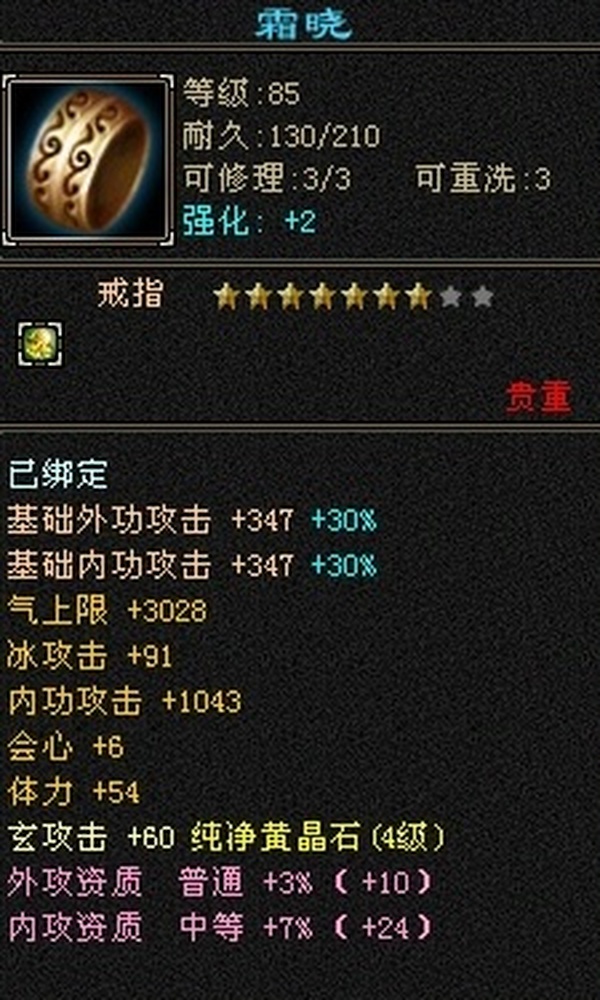Click the item title 霜晓
Viewport: 600px width, 1000px height.
304,24
